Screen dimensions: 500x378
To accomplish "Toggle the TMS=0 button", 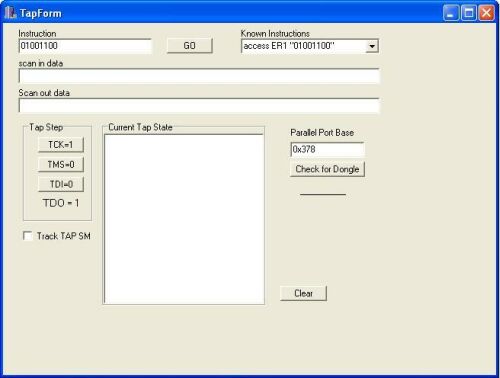I will [x=61, y=164].
